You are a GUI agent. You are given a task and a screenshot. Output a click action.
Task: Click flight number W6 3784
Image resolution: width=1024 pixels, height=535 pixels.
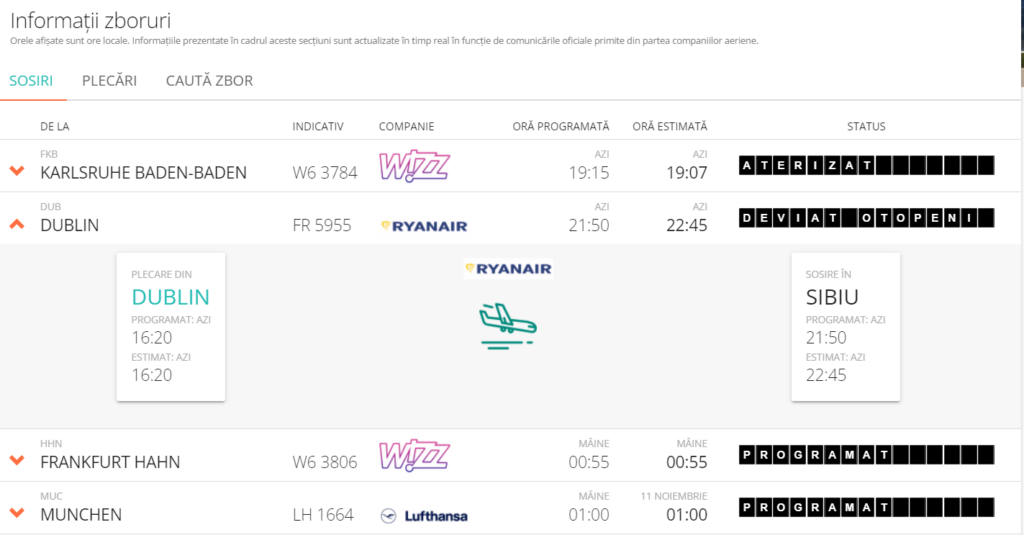[324, 173]
